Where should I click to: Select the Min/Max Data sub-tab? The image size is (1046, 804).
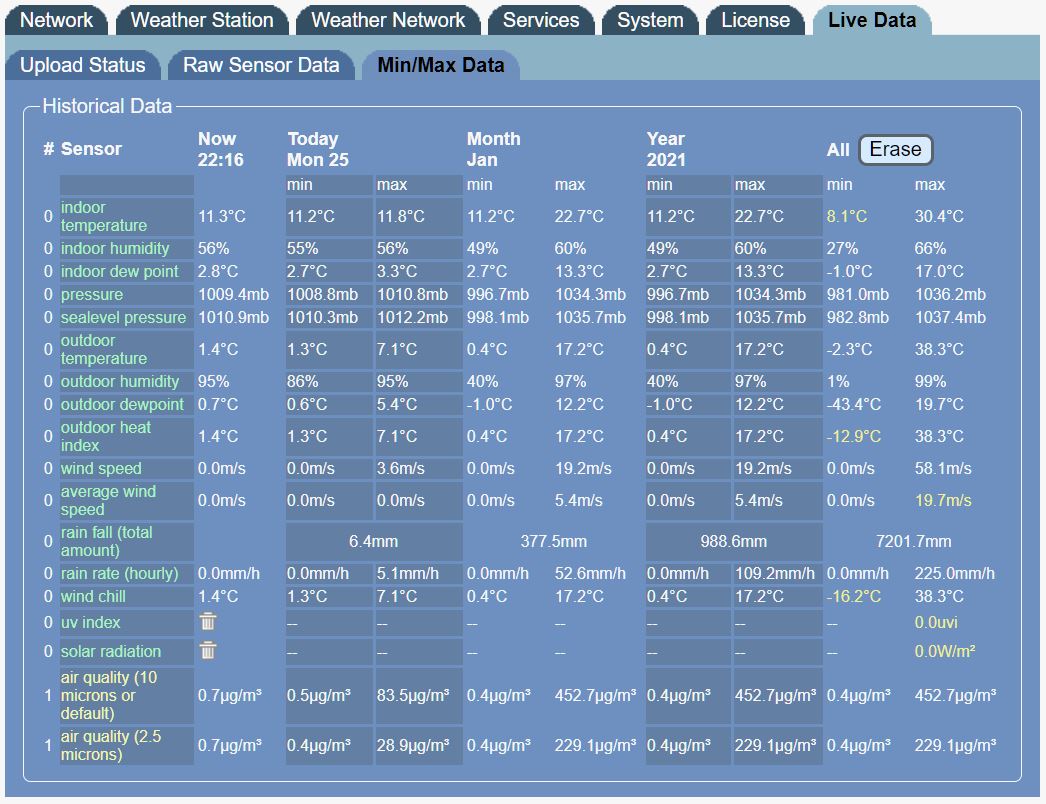point(441,65)
